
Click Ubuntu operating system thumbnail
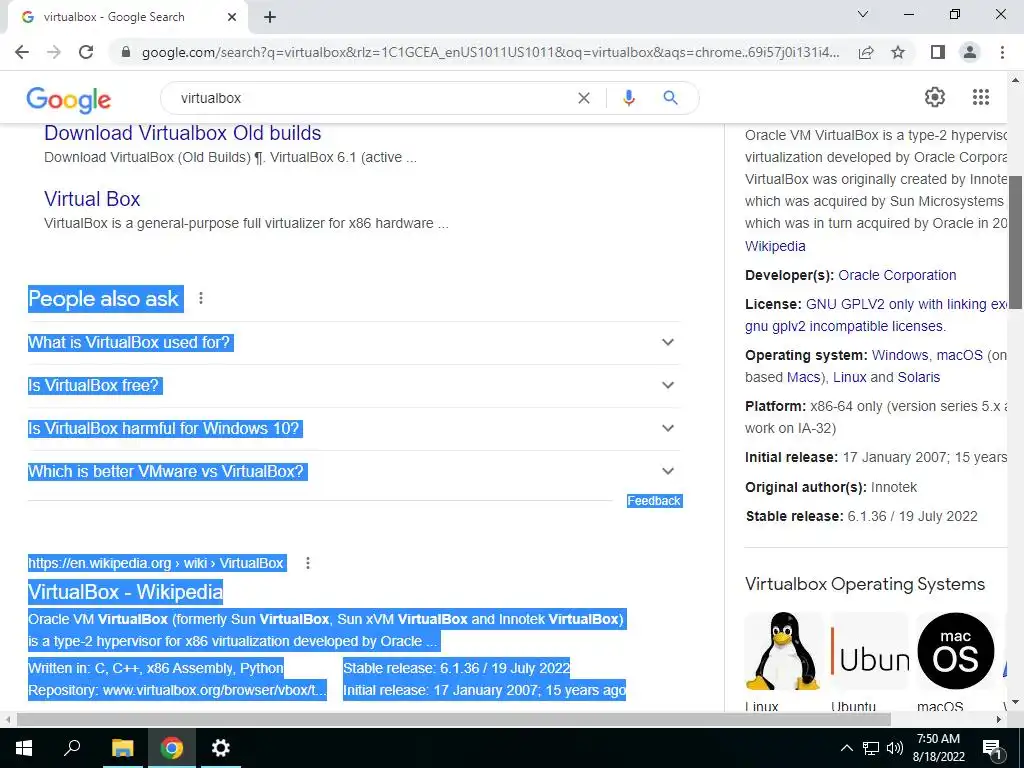869,652
